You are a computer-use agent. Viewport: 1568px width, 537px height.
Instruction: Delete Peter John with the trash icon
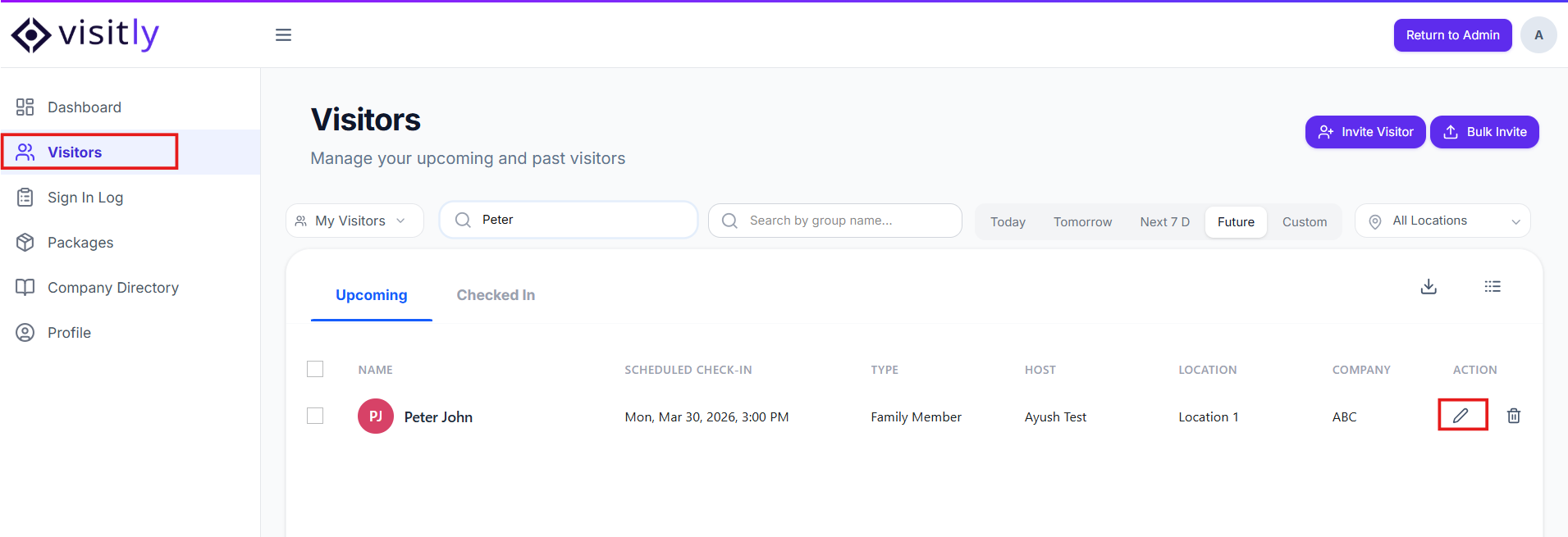[x=1514, y=416]
